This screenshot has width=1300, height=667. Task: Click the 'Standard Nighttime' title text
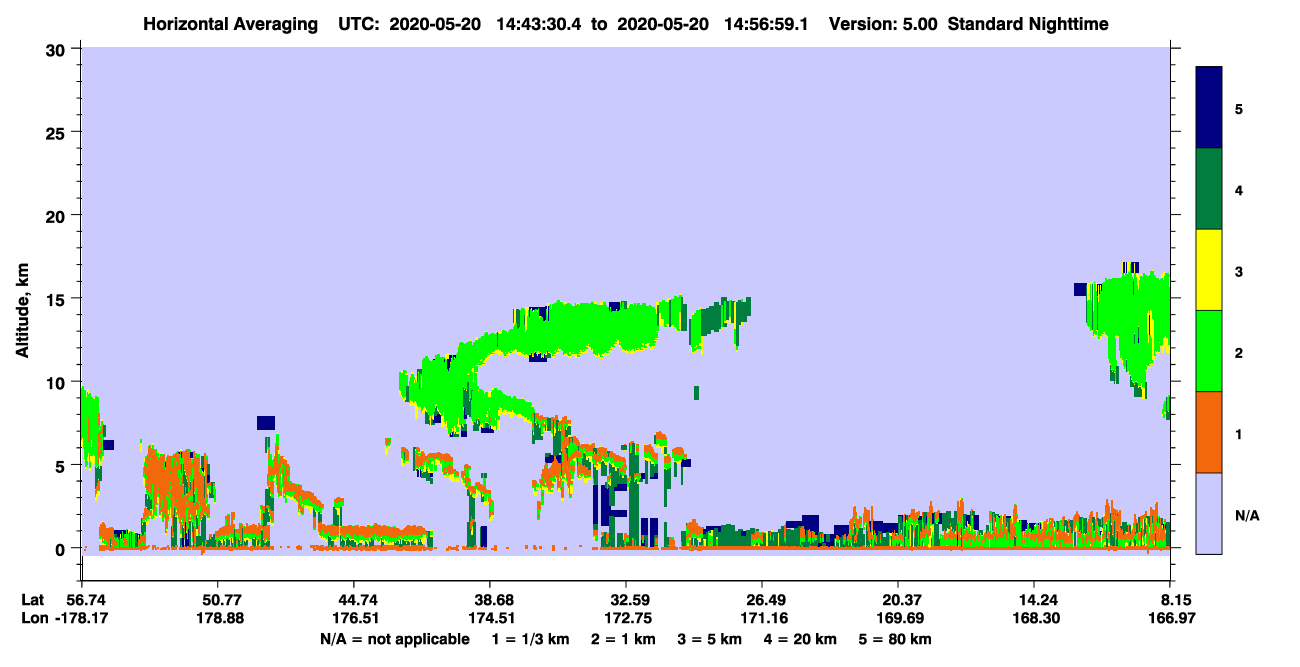[1028, 24]
